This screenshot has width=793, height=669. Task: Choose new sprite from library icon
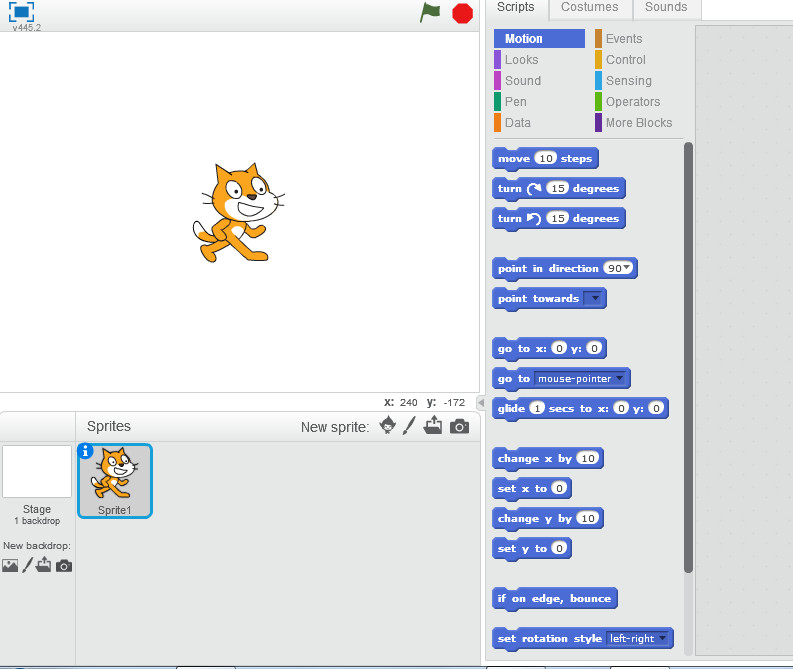[388, 425]
